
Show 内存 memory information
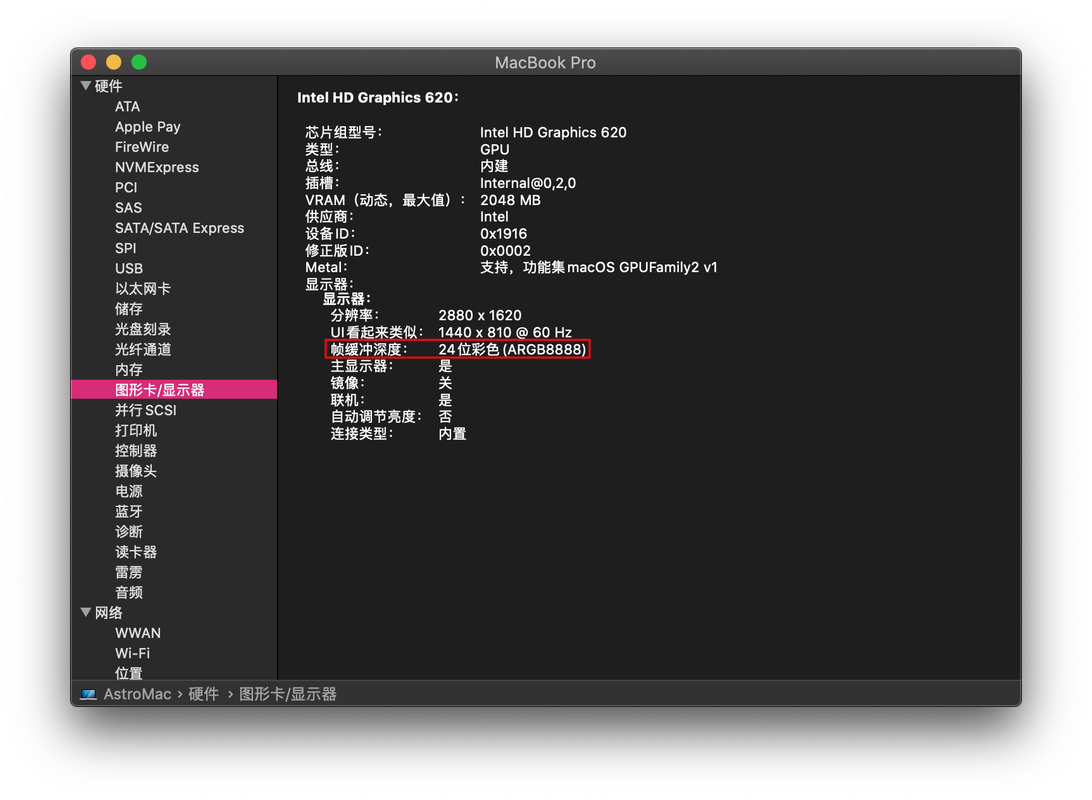129,369
